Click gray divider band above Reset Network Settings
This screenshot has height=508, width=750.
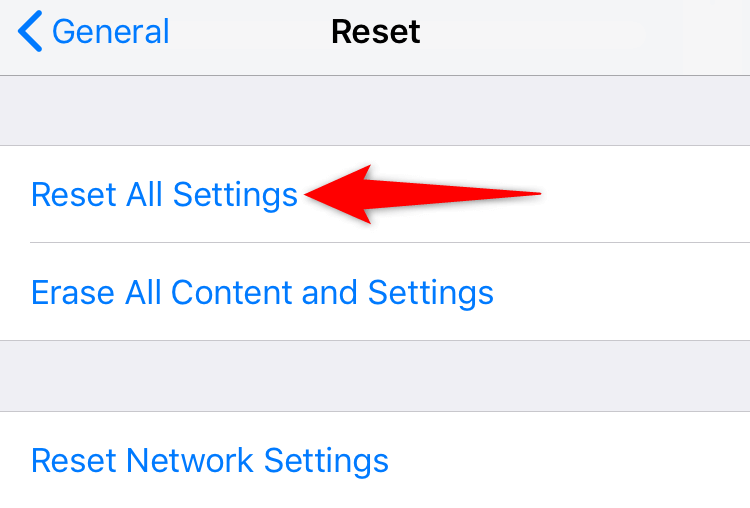(x=375, y=376)
